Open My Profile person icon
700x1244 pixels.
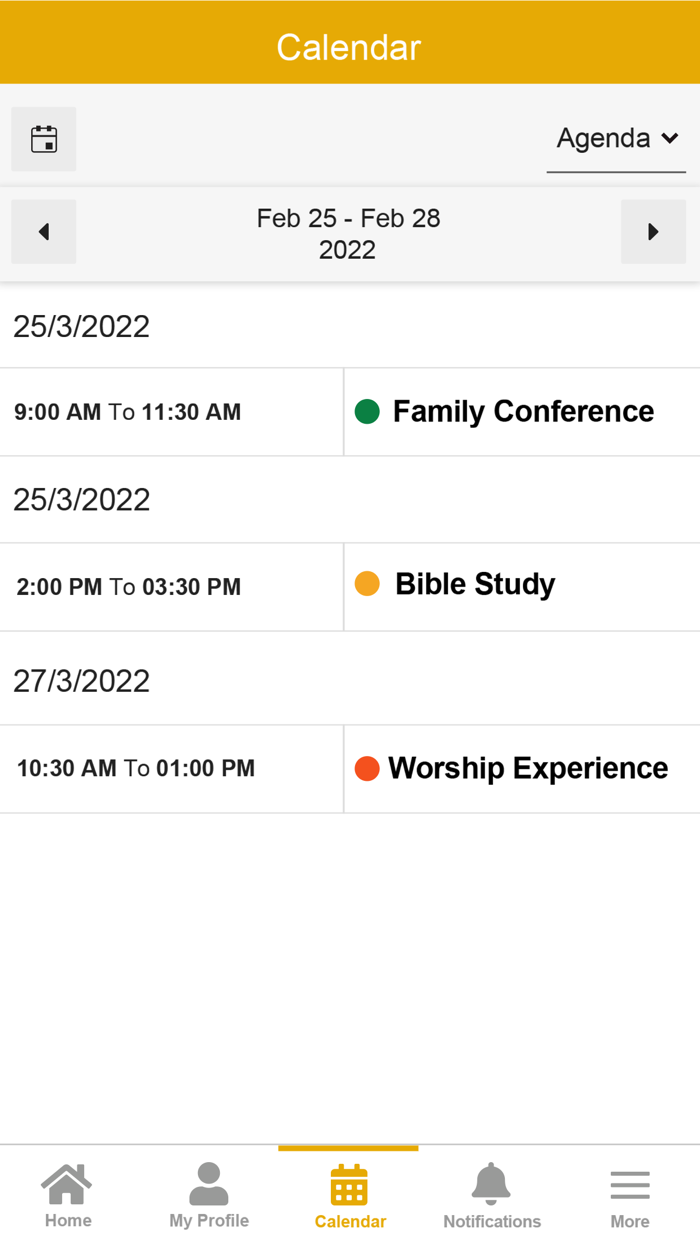point(209,1185)
